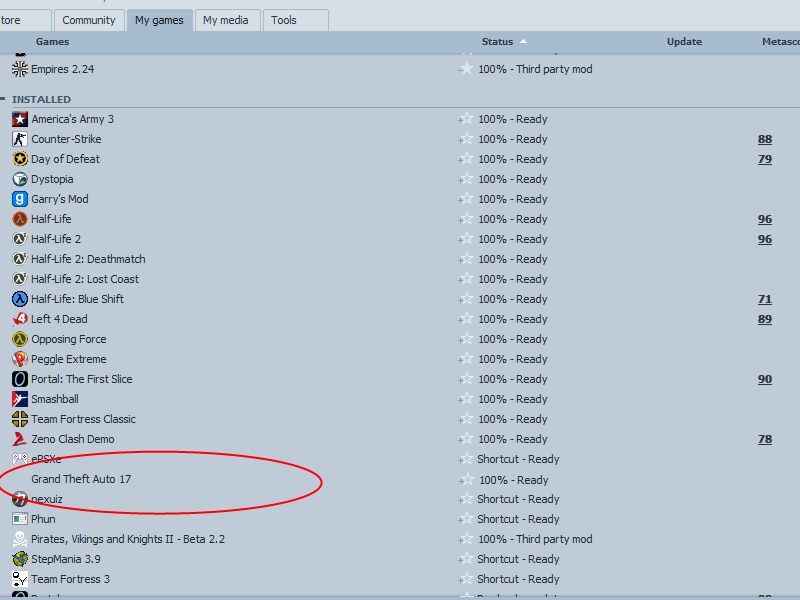The image size is (800, 600).
Task: Open Counter-Strike Metascore 88 link
Action: [x=765, y=139]
